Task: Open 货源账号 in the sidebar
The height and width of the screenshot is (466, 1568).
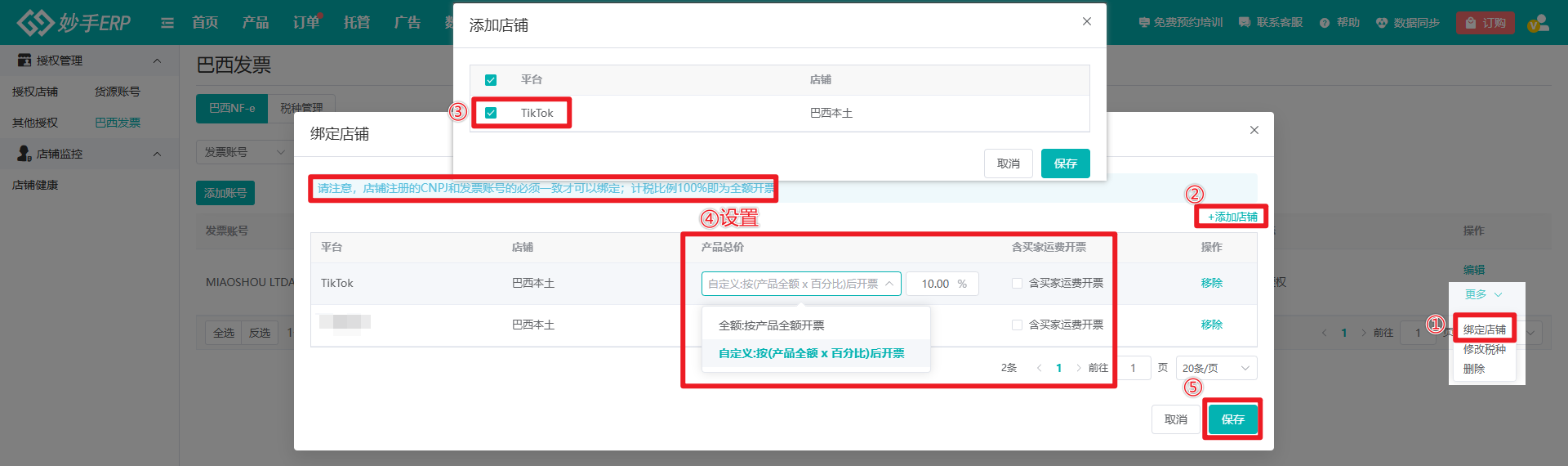Action: click(118, 92)
